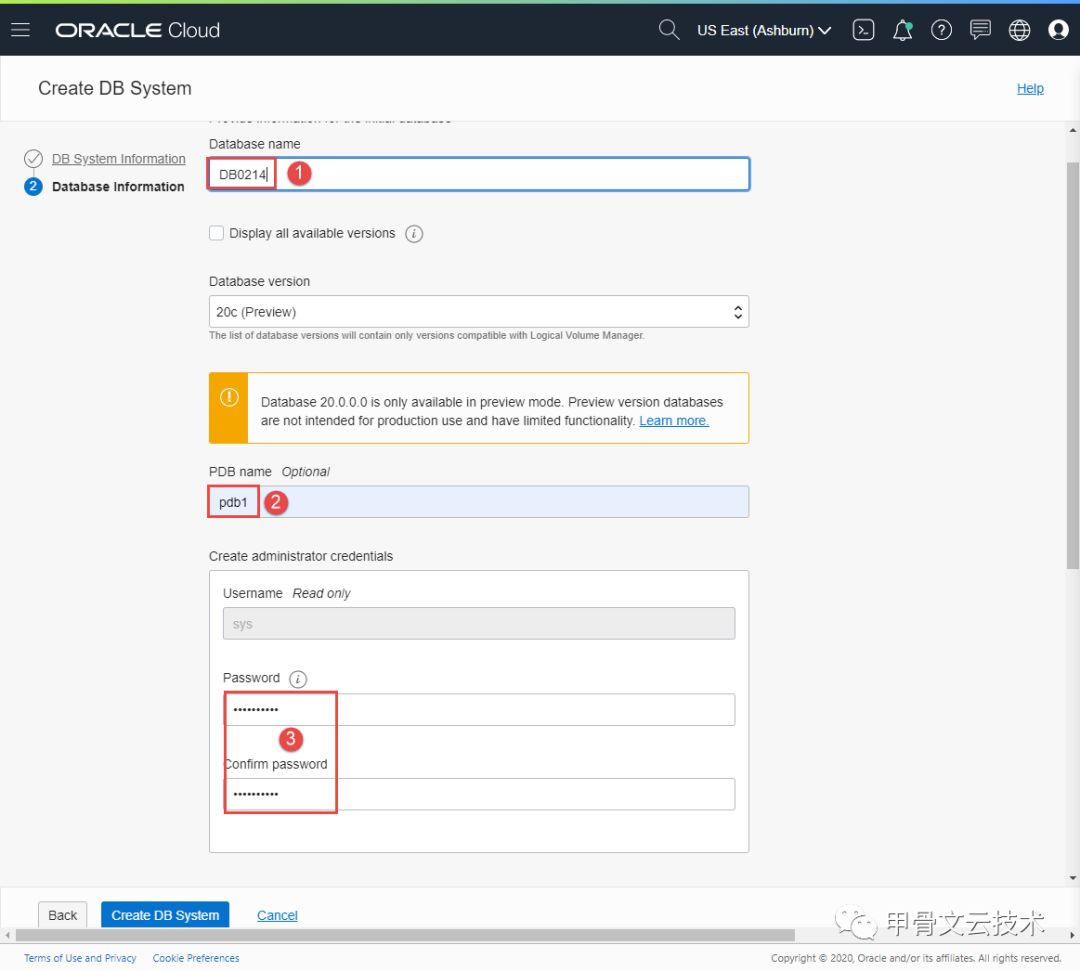Click the scroll left arrow
The width and height of the screenshot is (1080, 971).
8,935
